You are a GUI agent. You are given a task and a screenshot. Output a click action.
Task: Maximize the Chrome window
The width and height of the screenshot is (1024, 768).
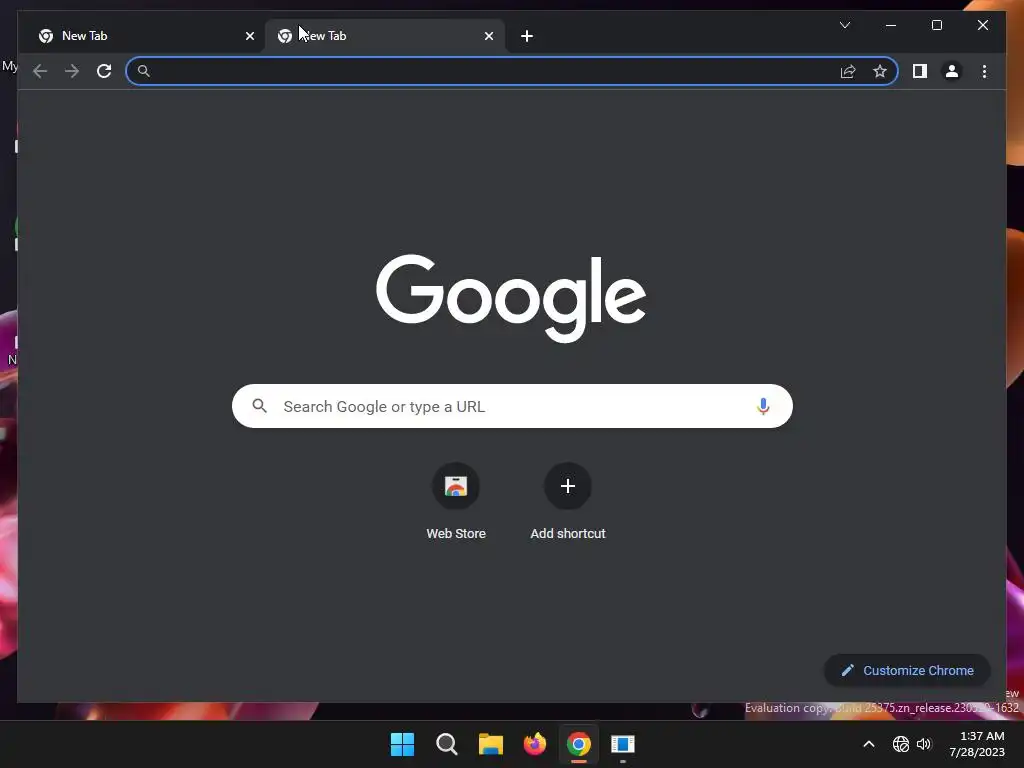pyautogui.click(x=936, y=25)
